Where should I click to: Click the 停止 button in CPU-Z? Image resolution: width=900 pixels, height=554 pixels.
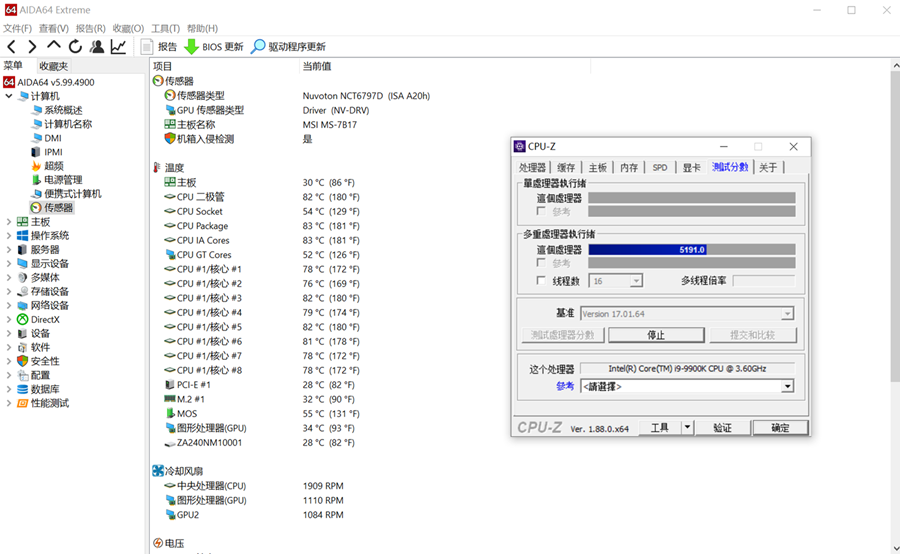coord(656,335)
